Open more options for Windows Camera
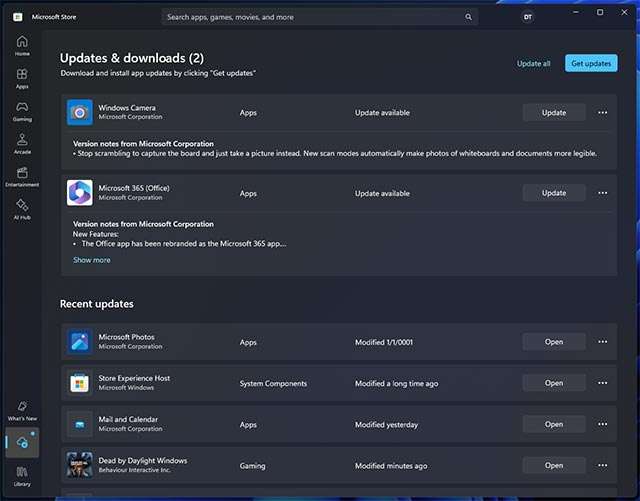 click(602, 113)
